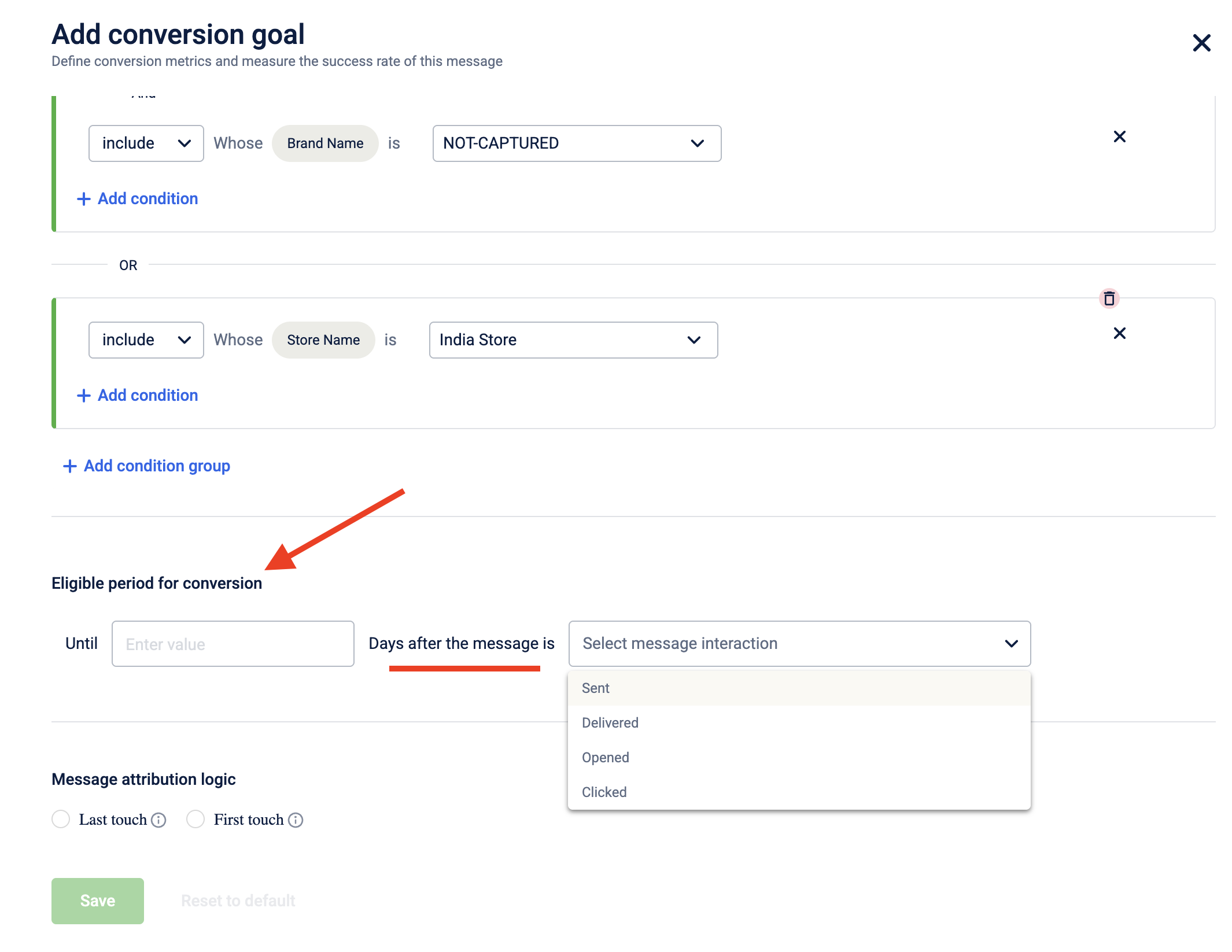Click the info icon beside First touch
Viewport: 1232px width, 952px height.
click(x=296, y=820)
